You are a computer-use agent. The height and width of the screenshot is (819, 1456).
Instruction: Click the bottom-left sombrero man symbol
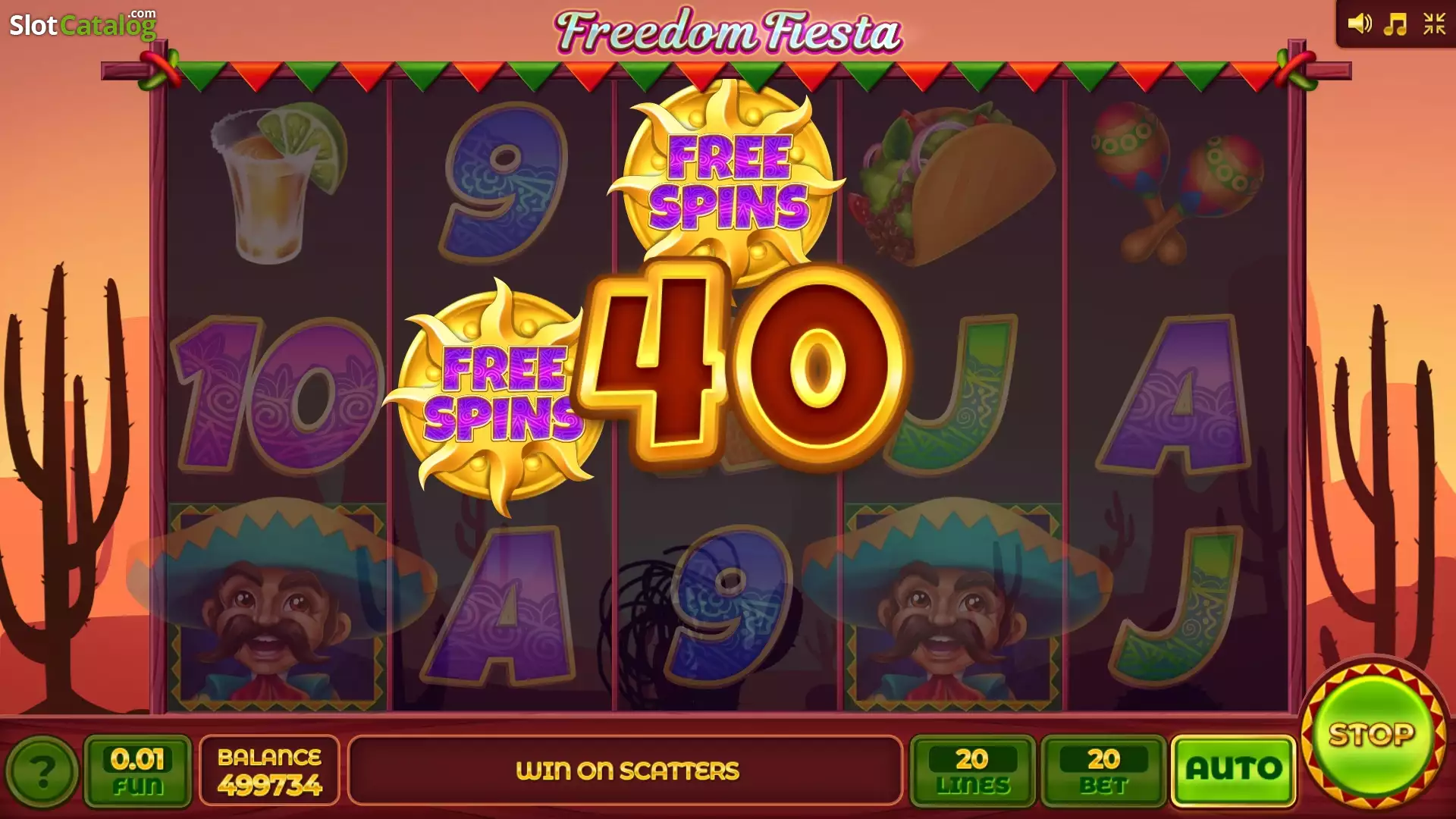click(278, 603)
